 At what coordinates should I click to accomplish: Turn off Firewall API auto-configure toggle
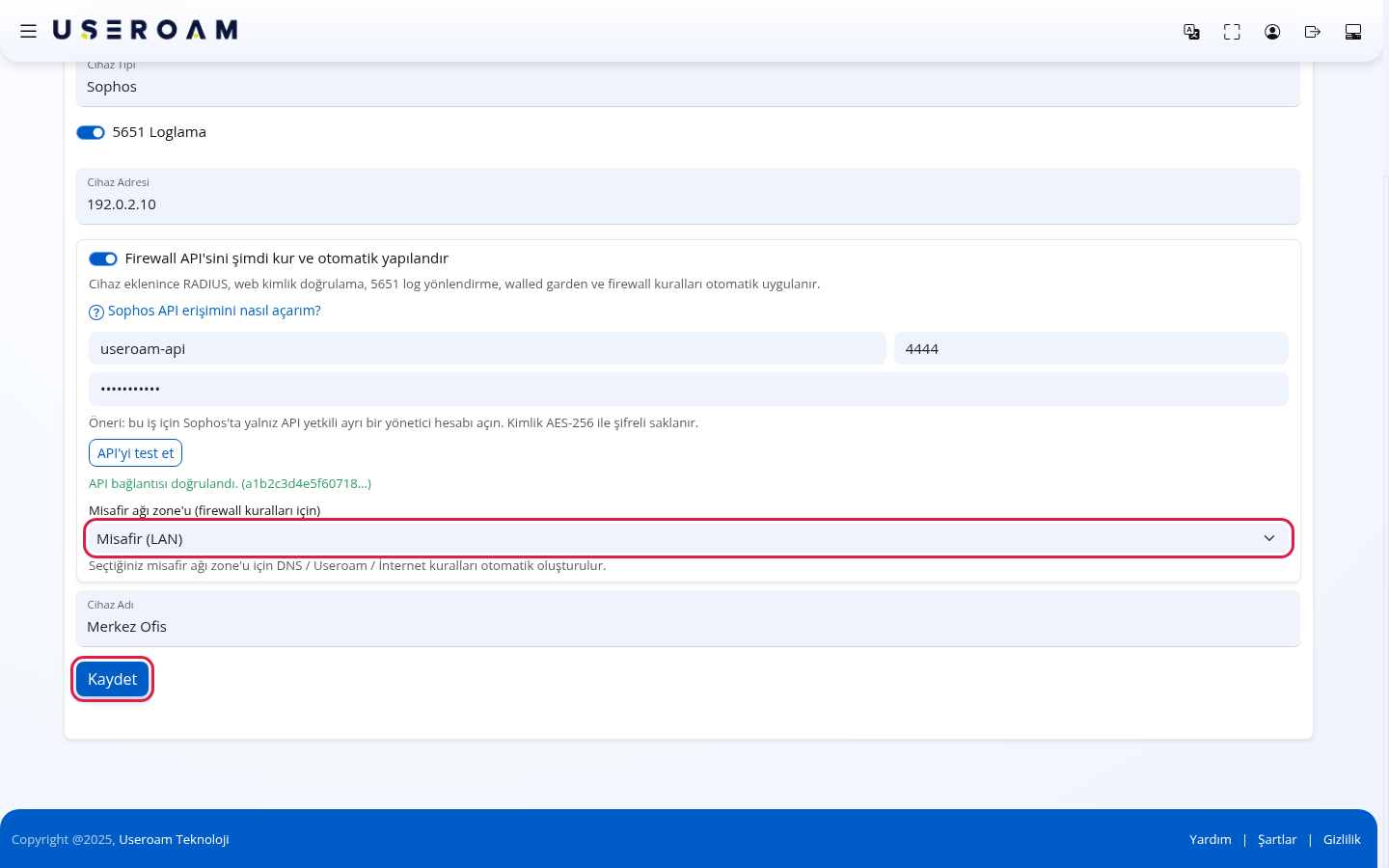[103, 258]
